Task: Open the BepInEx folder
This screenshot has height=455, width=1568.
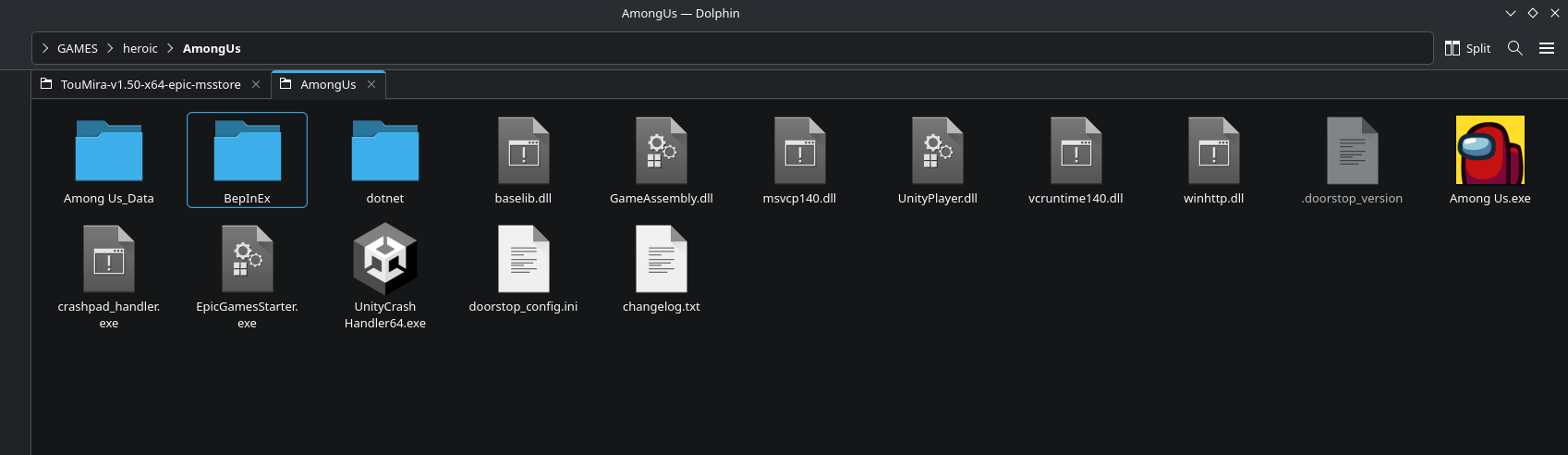Action: pos(247,152)
